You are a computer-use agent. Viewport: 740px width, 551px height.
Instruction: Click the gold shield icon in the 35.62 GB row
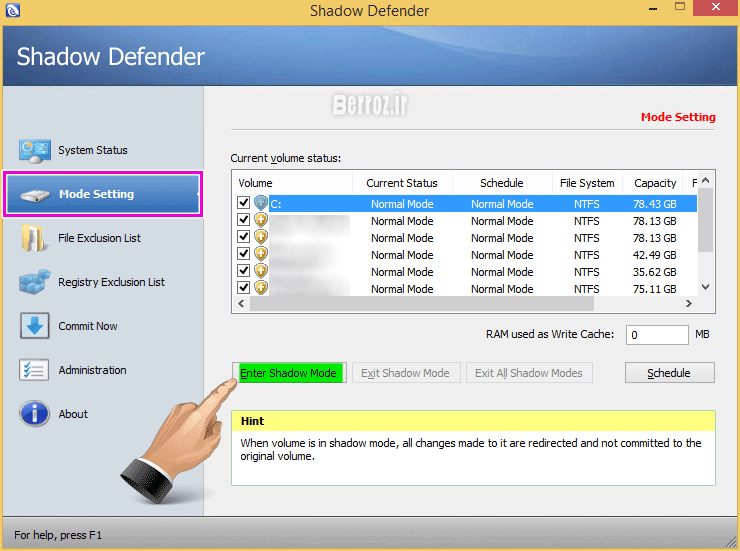[x=261, y=271]
